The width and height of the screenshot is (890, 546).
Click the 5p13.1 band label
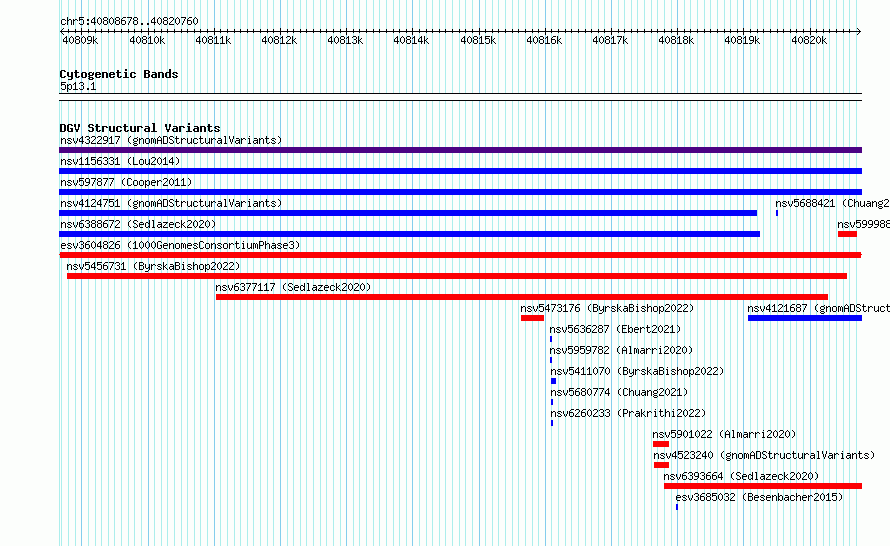click(x=78, y=86)
